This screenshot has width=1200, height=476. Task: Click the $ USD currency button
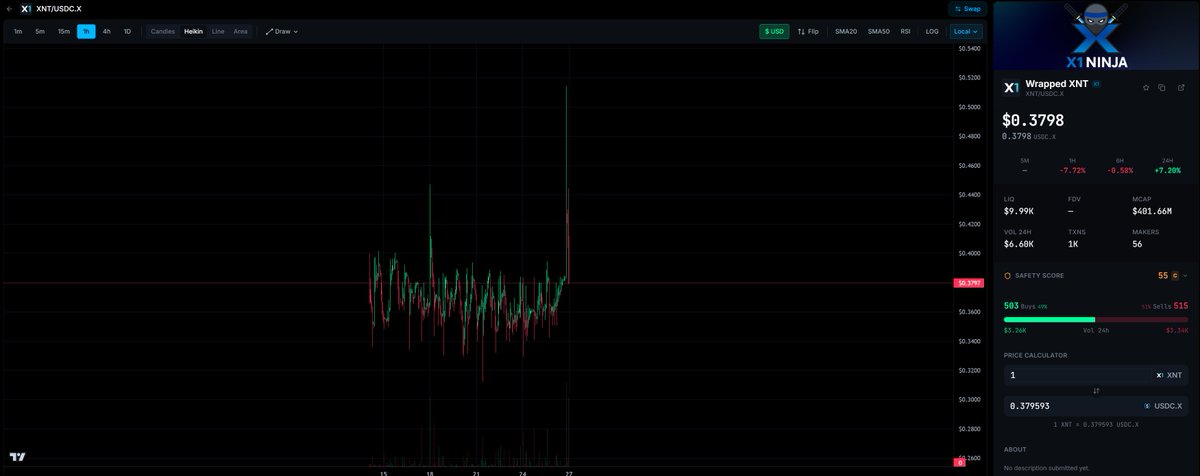point(774,31)
